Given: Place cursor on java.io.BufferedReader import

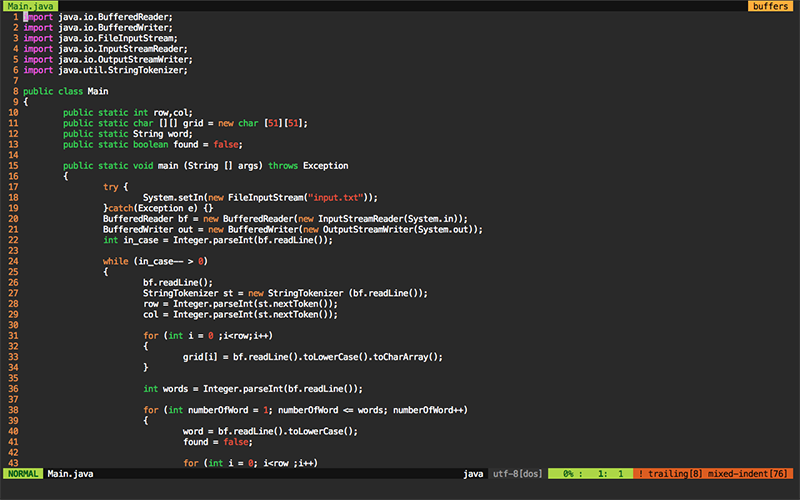Looking at the screenshot, I should tap(115, 17).
